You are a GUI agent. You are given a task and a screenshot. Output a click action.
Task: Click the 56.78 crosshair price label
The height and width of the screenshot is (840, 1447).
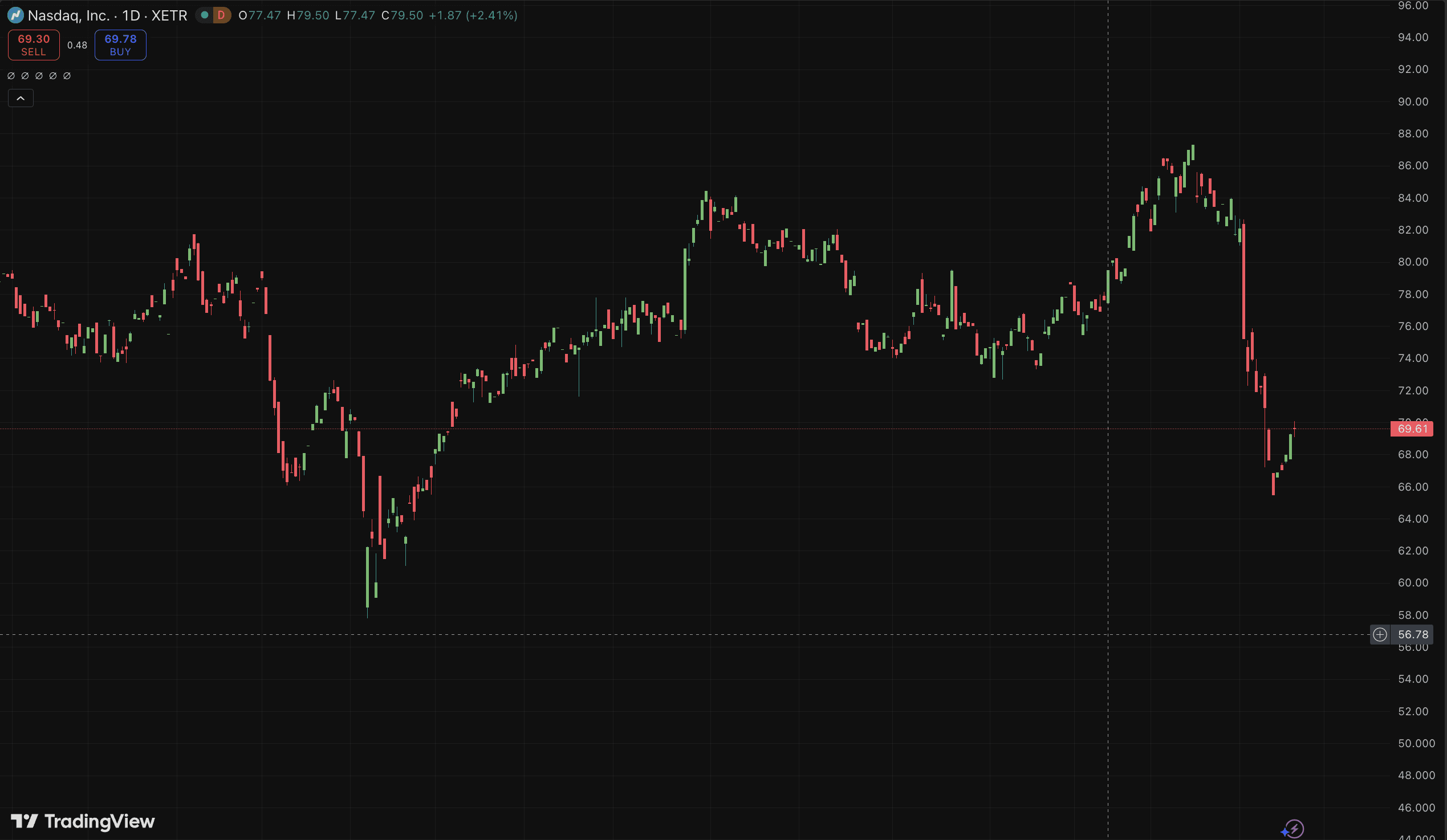pyautogui.click(x=1413, y=635)
